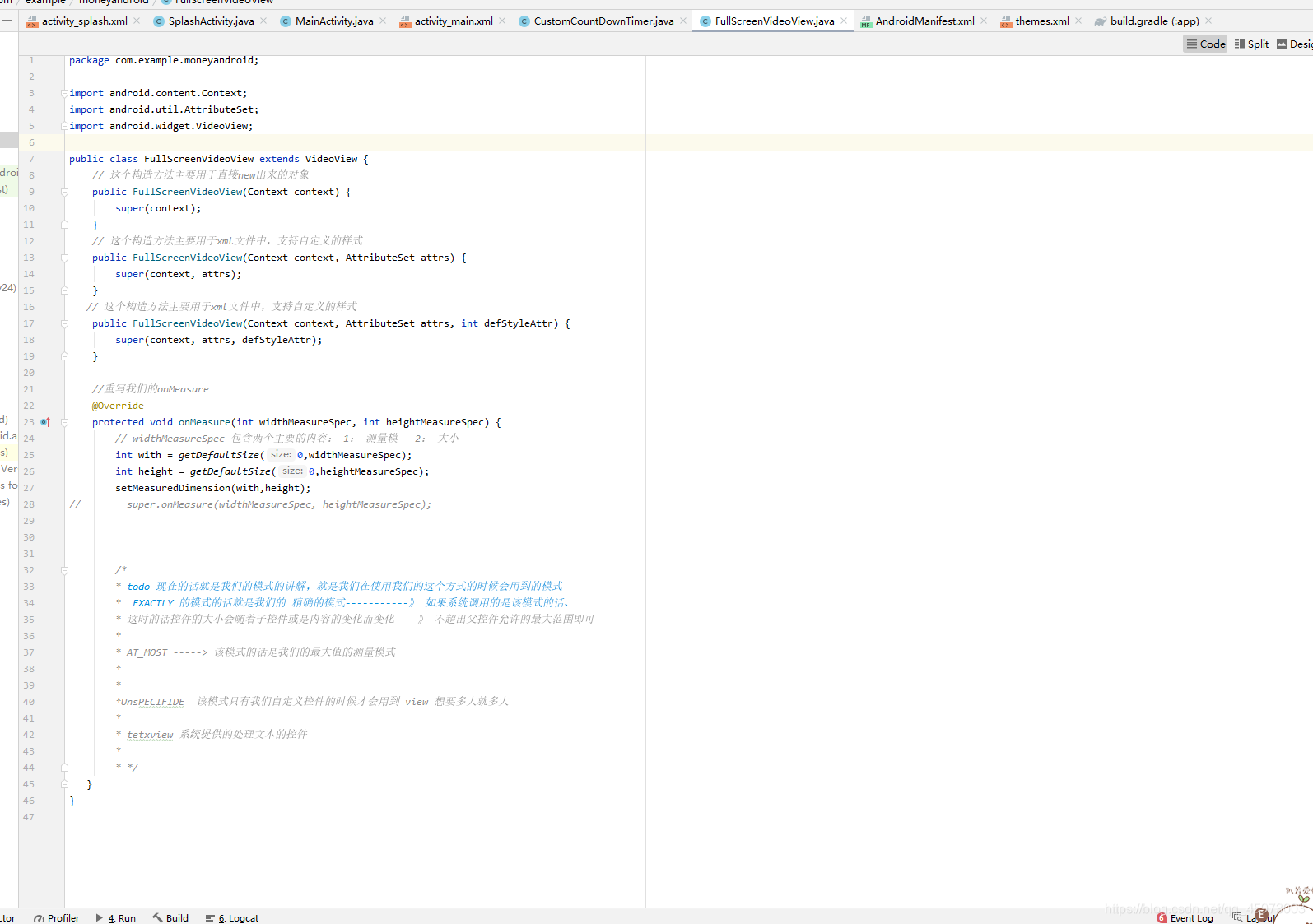Close the activity_splash.xml tab
The image size is (1313, 924).
[x=137, y=21]
